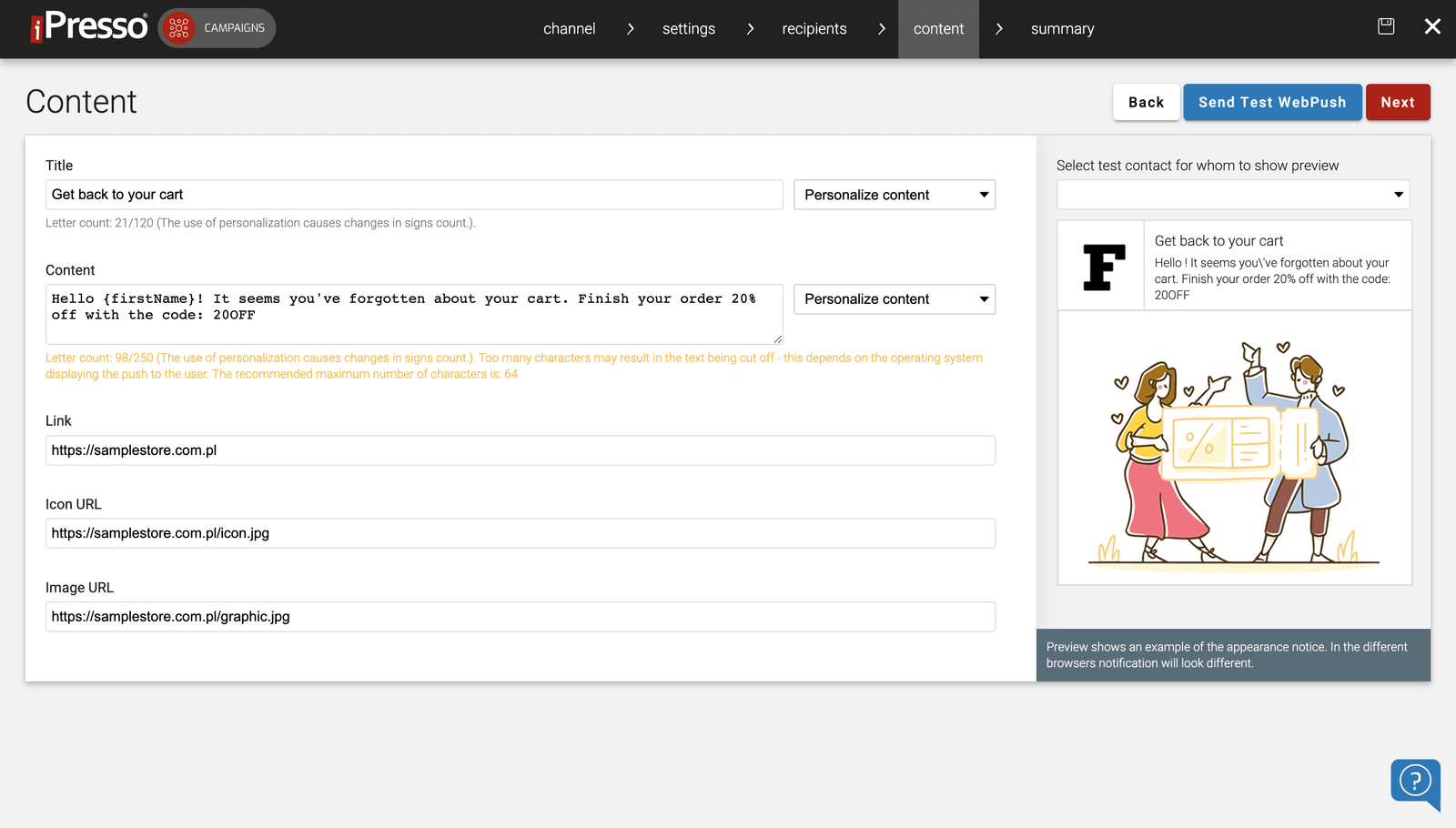Open the test contact preview dropdown
The image size is (1456, 828).
click(x=1232, y=194)
